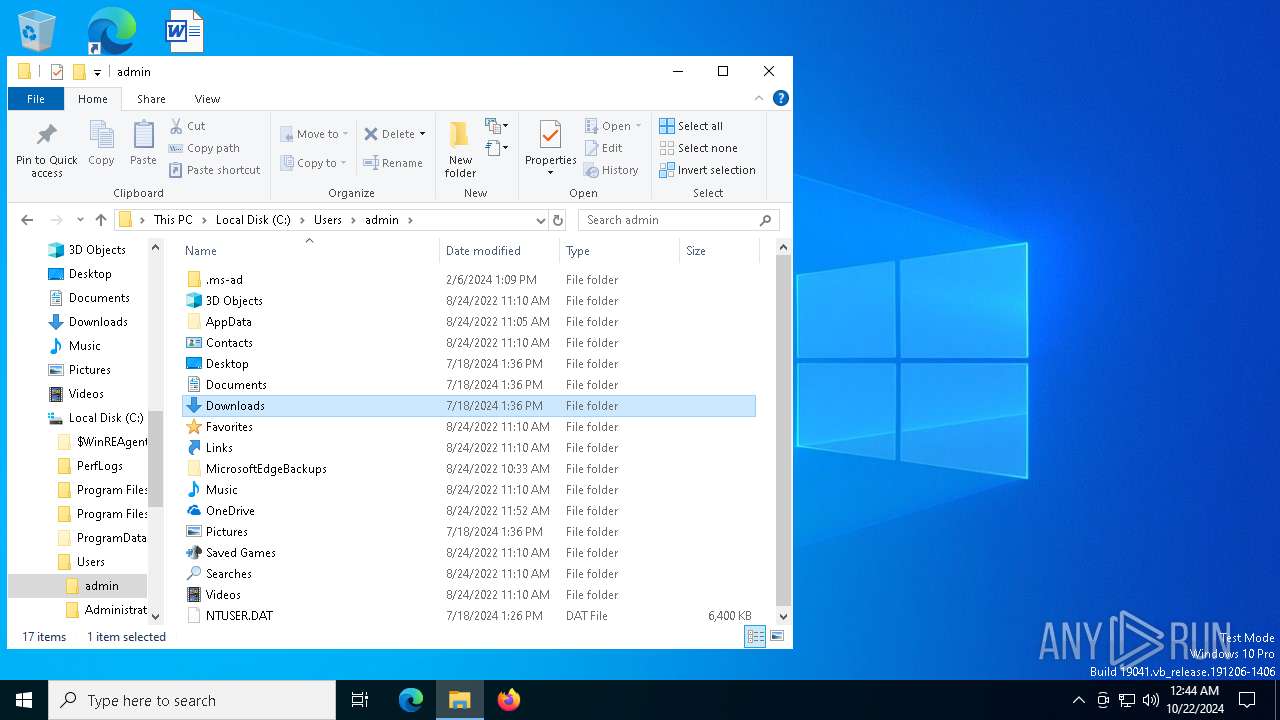Screen dimensions: 1280x720
Task: Select Program Data in navigation tree
Action: (x=102, y=538)
